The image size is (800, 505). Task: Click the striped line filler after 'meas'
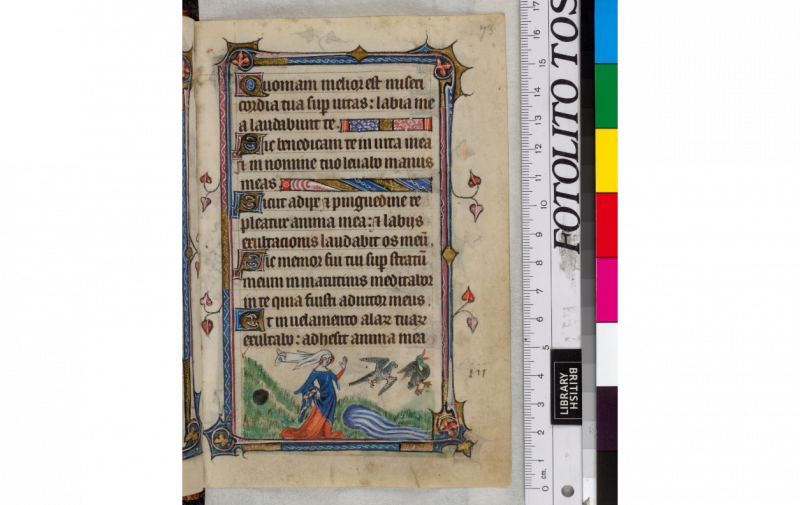coord(355,185)
